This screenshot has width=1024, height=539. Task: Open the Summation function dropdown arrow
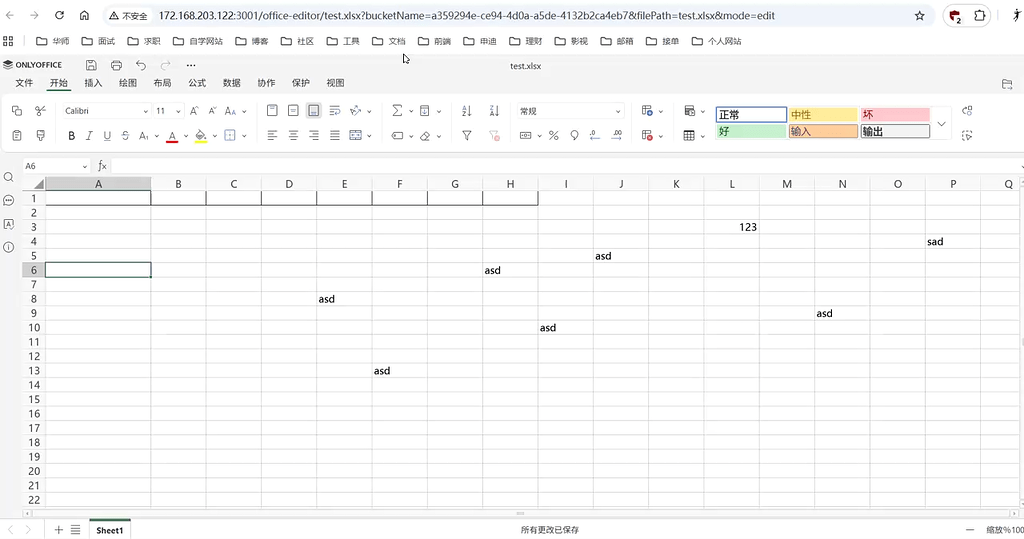click(411, 112)
